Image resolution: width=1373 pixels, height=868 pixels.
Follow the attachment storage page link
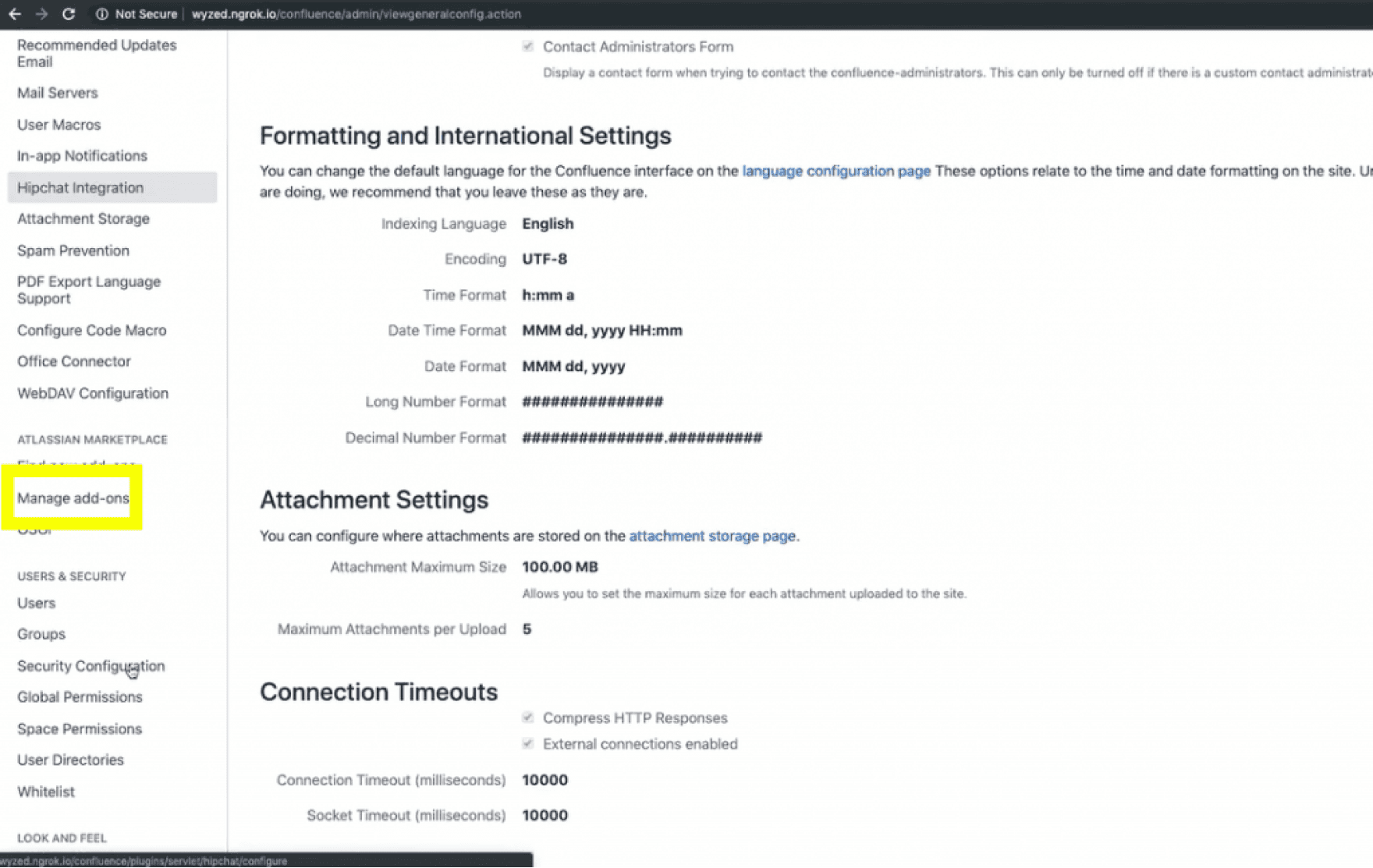coord(712,537)
